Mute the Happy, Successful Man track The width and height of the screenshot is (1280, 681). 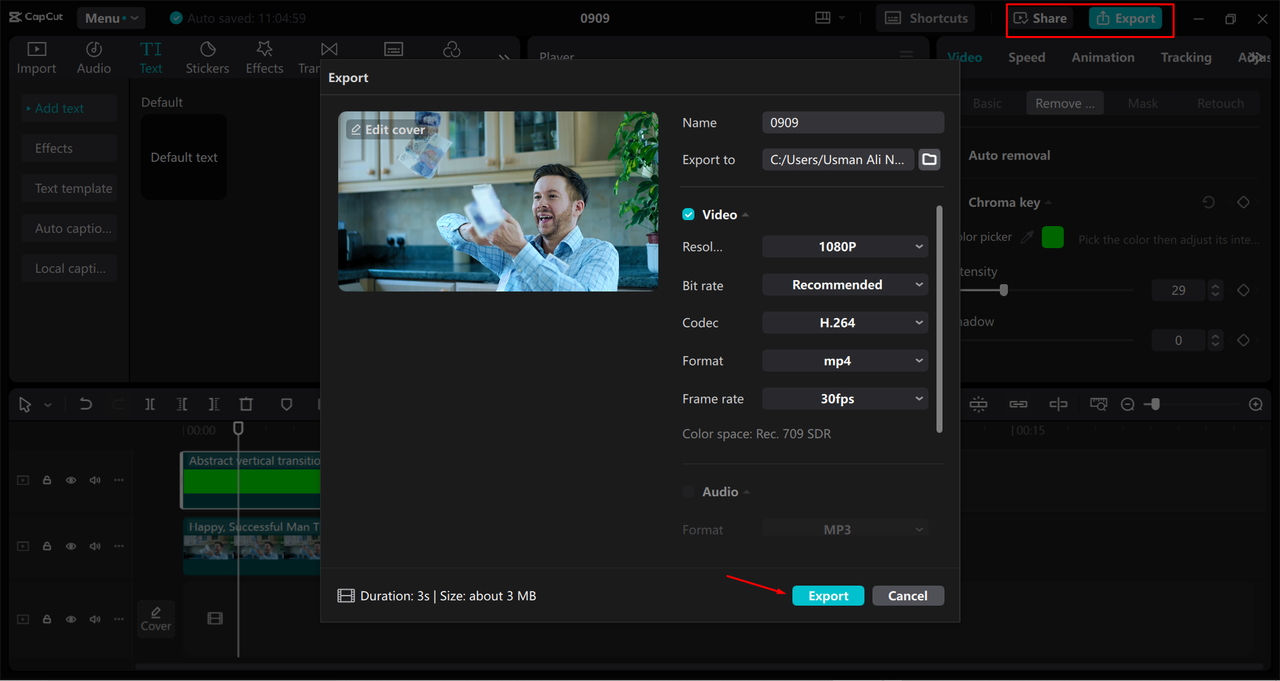coord(95,546)
